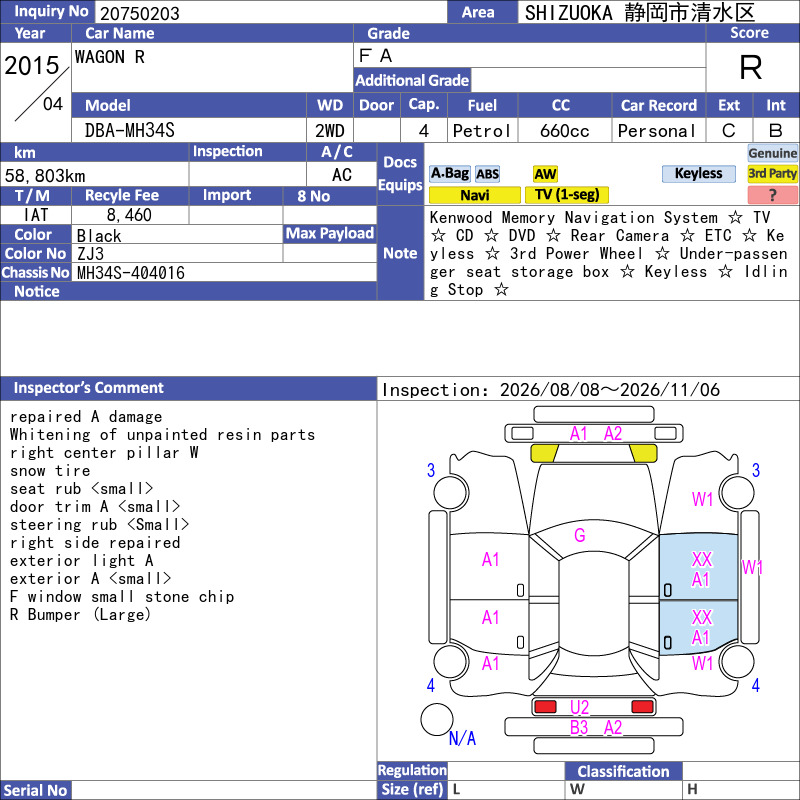Click the Additional Grade label
The width and height of the screenshot is (800, 800).
[x=412, y=80]
